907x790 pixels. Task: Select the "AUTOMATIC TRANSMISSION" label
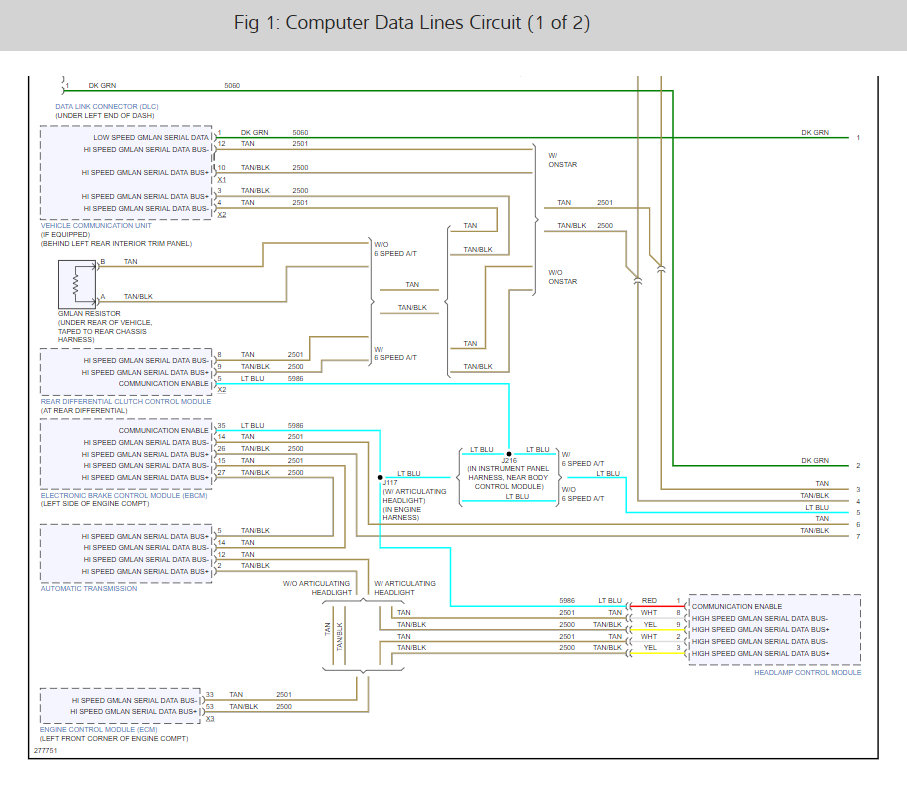coord(89,588)
